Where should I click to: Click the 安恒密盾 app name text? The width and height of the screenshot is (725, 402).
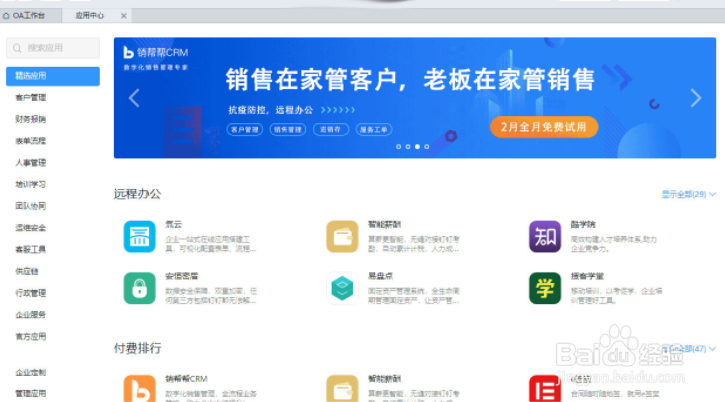click(x=182, y=277)
